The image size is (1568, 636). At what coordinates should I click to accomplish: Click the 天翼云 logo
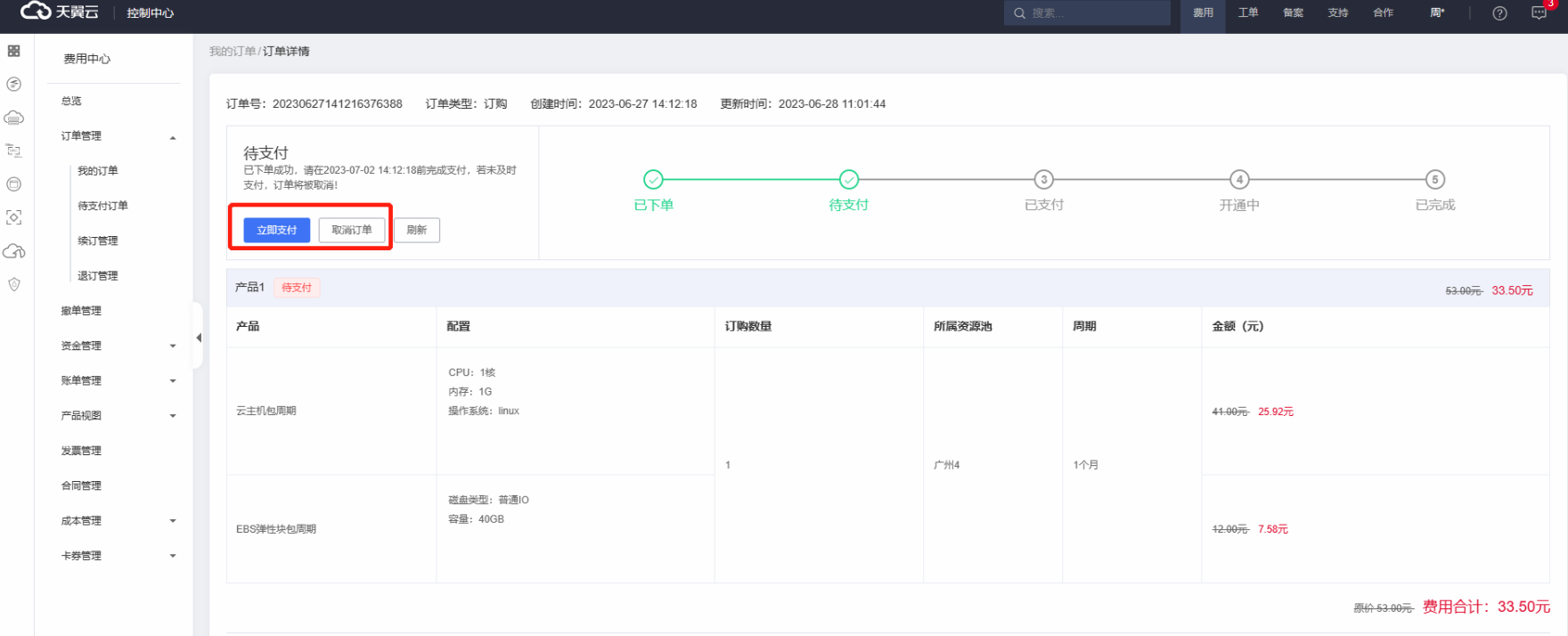coord(60,12)
